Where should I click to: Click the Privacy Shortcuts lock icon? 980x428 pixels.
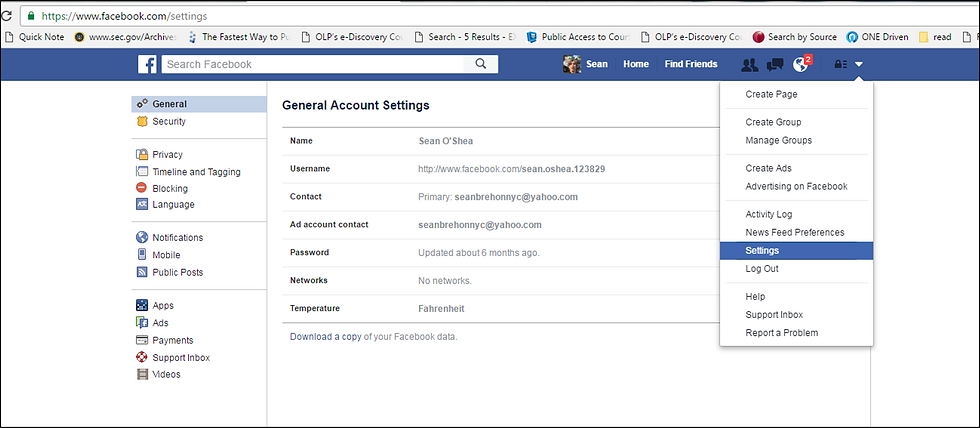(x=841, y=64)
